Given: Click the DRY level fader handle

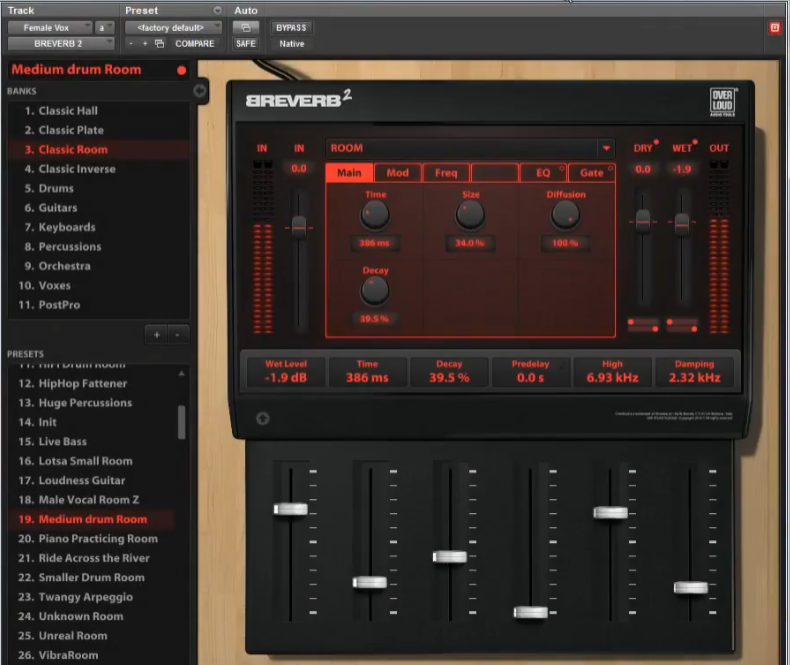Looking at the screenshot, I should [642, 221].
